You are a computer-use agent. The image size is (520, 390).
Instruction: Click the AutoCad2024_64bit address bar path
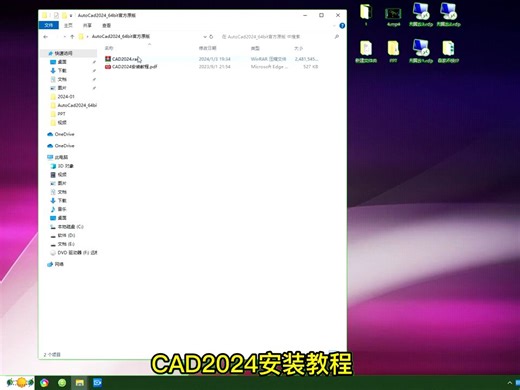tap(121, 36)
